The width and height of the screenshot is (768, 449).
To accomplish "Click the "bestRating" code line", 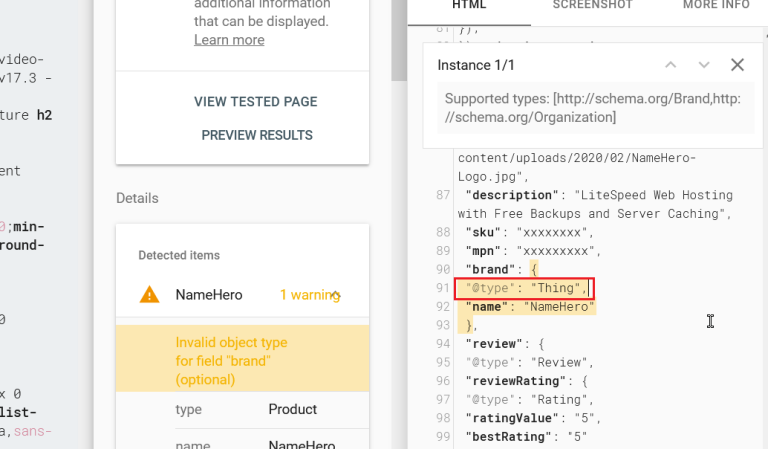I will [x=526, y=437].
